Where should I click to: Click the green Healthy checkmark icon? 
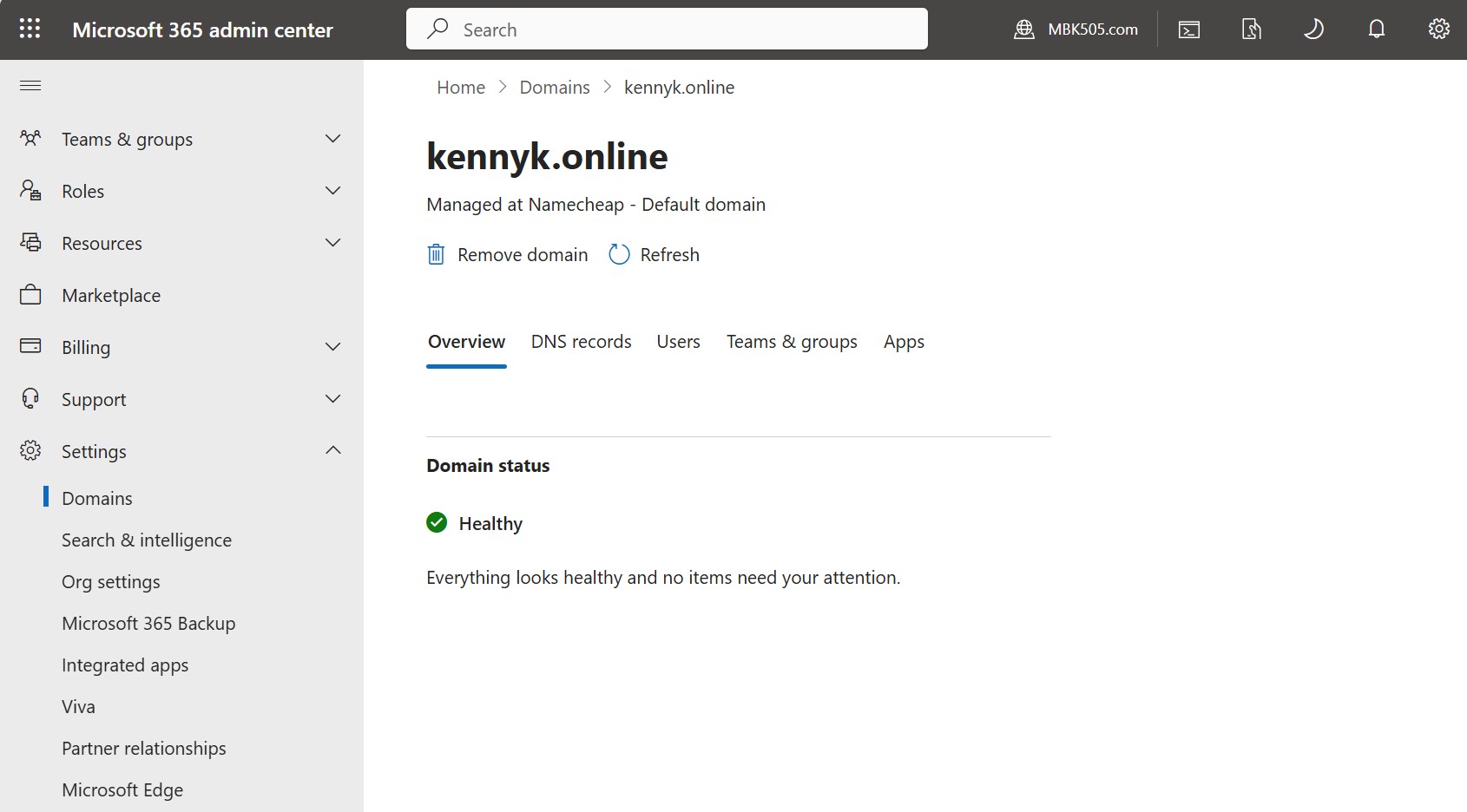[437, 522]
